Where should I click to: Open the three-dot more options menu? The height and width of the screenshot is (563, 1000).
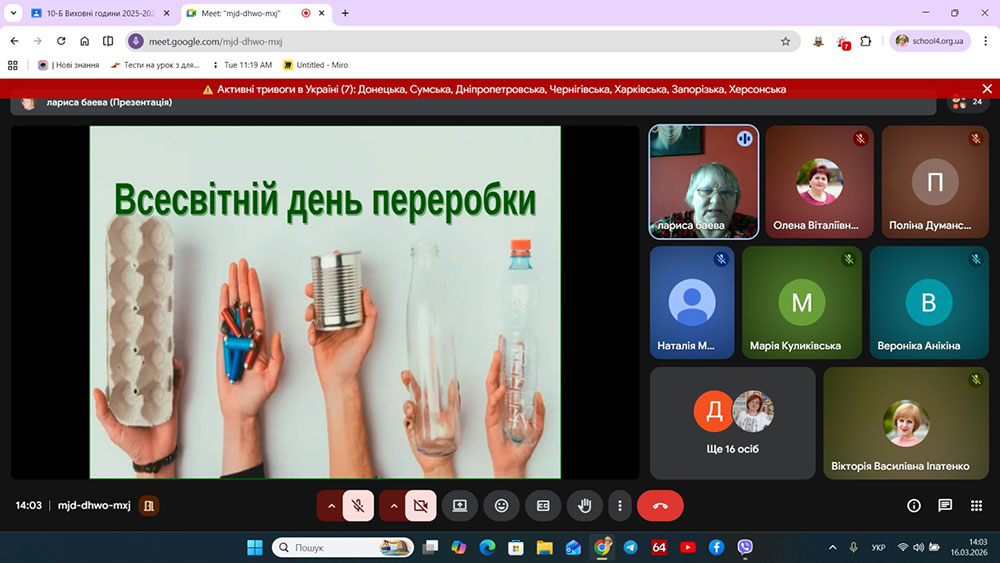point(621,506)
